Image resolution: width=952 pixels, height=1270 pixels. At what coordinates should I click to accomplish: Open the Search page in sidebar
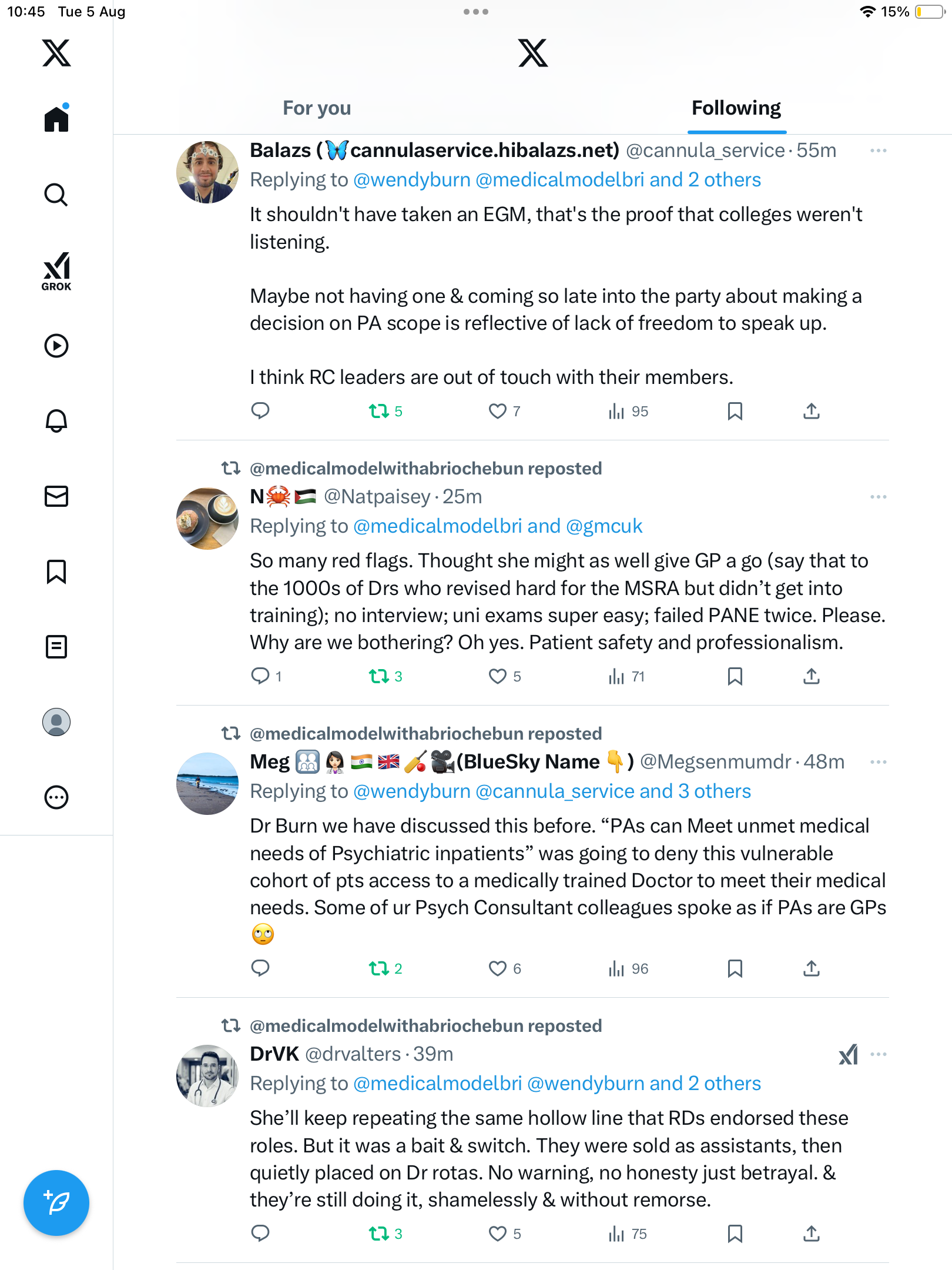56,195
